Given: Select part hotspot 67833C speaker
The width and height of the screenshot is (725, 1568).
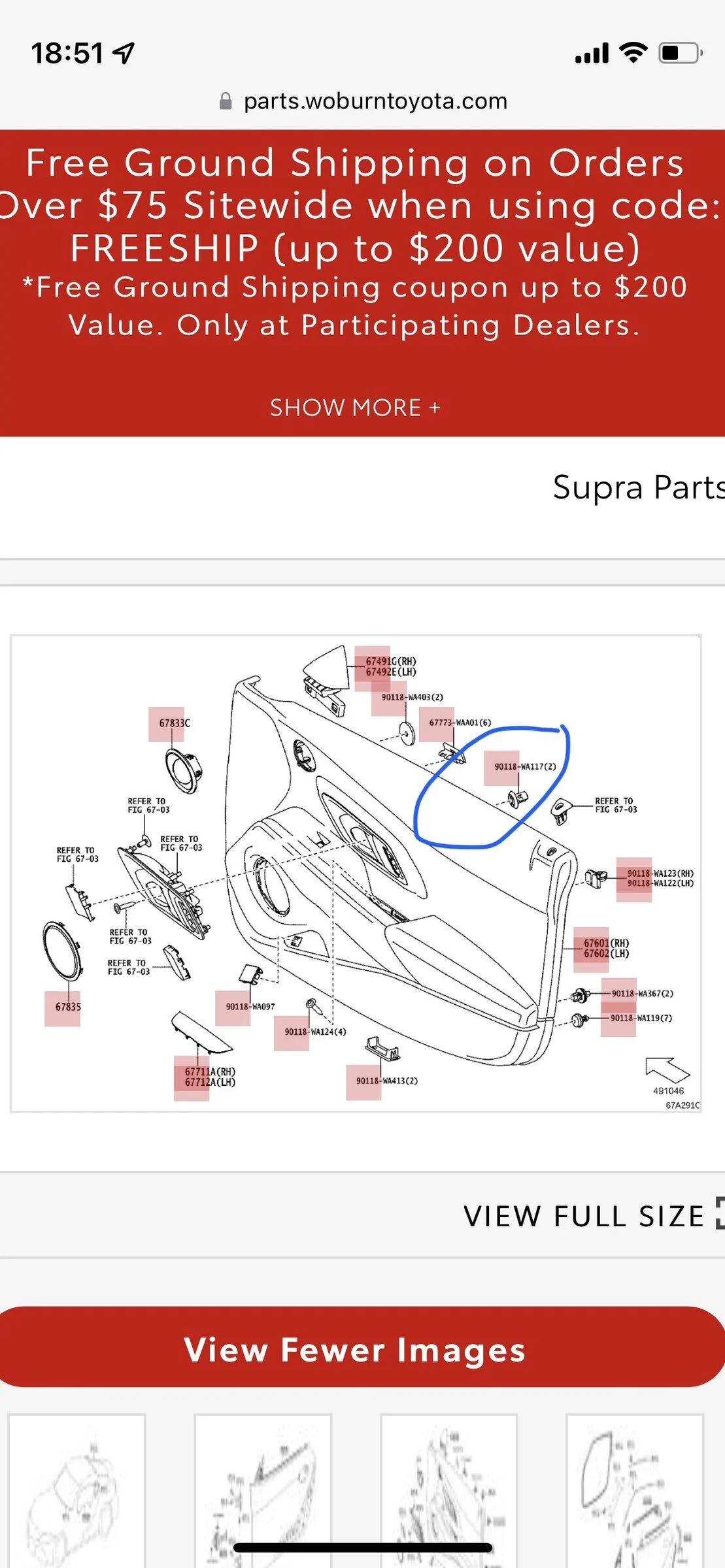Looking at the screenshot, I should pyautogui.click(x=166, y=724).
